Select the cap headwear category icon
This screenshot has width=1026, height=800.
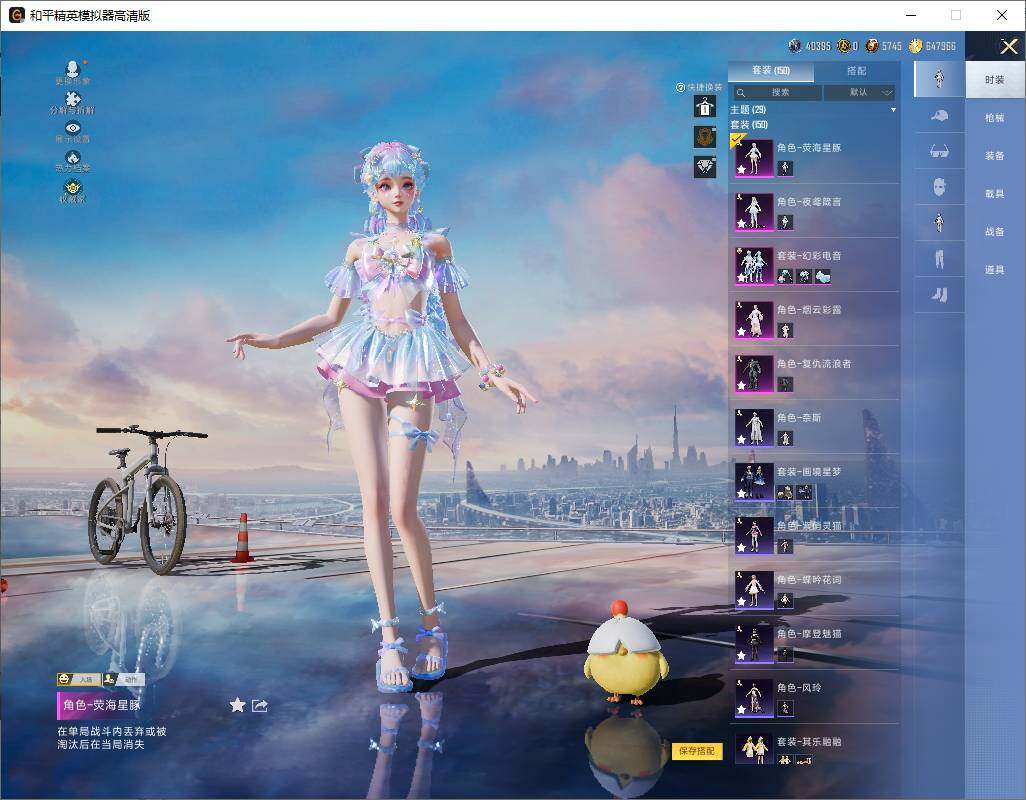pos(939,116)
